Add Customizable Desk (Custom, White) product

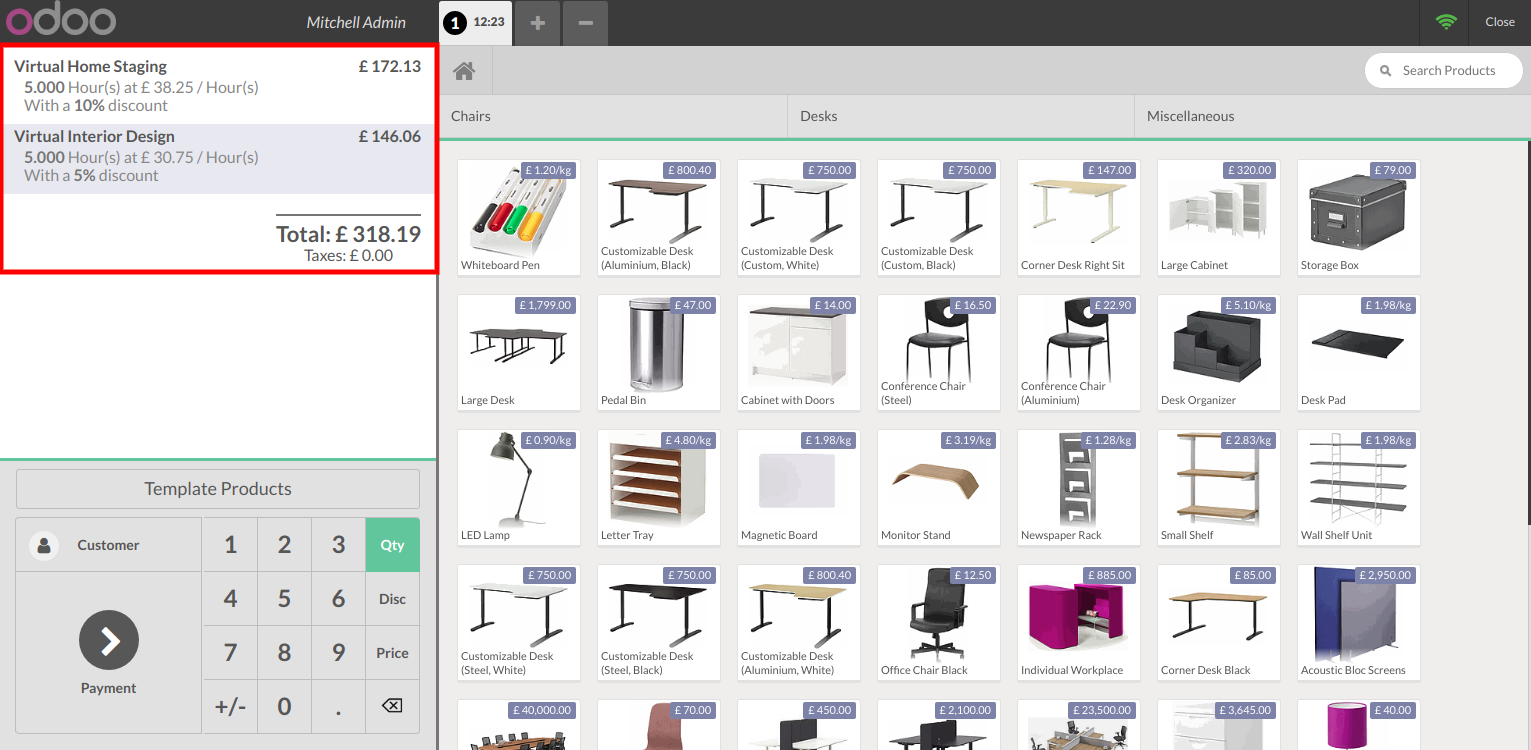pos(799,217)
